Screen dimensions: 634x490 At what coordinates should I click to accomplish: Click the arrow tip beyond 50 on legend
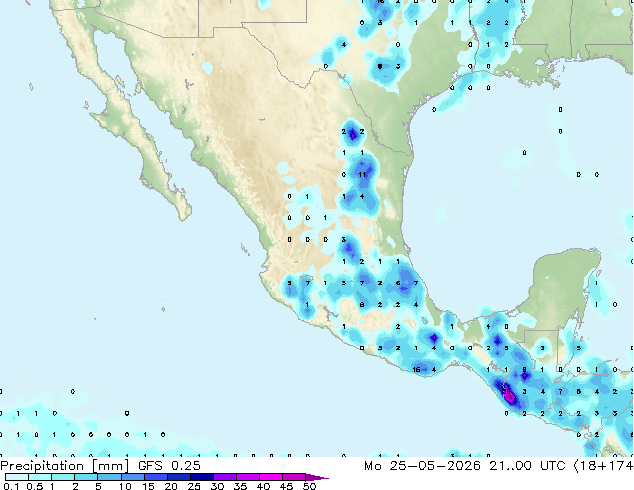click(317, 477)
